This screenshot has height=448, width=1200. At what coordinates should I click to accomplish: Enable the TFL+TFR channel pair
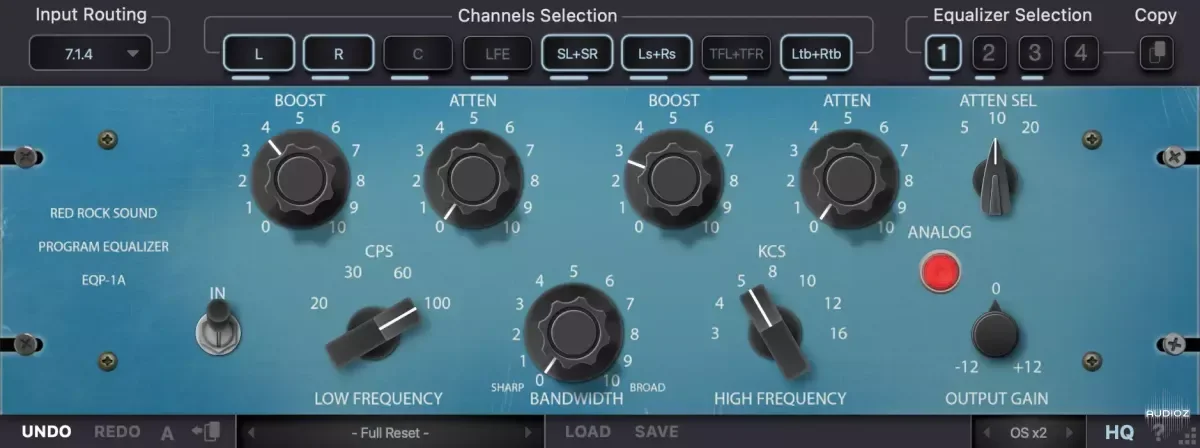click(x=736, y=53)
